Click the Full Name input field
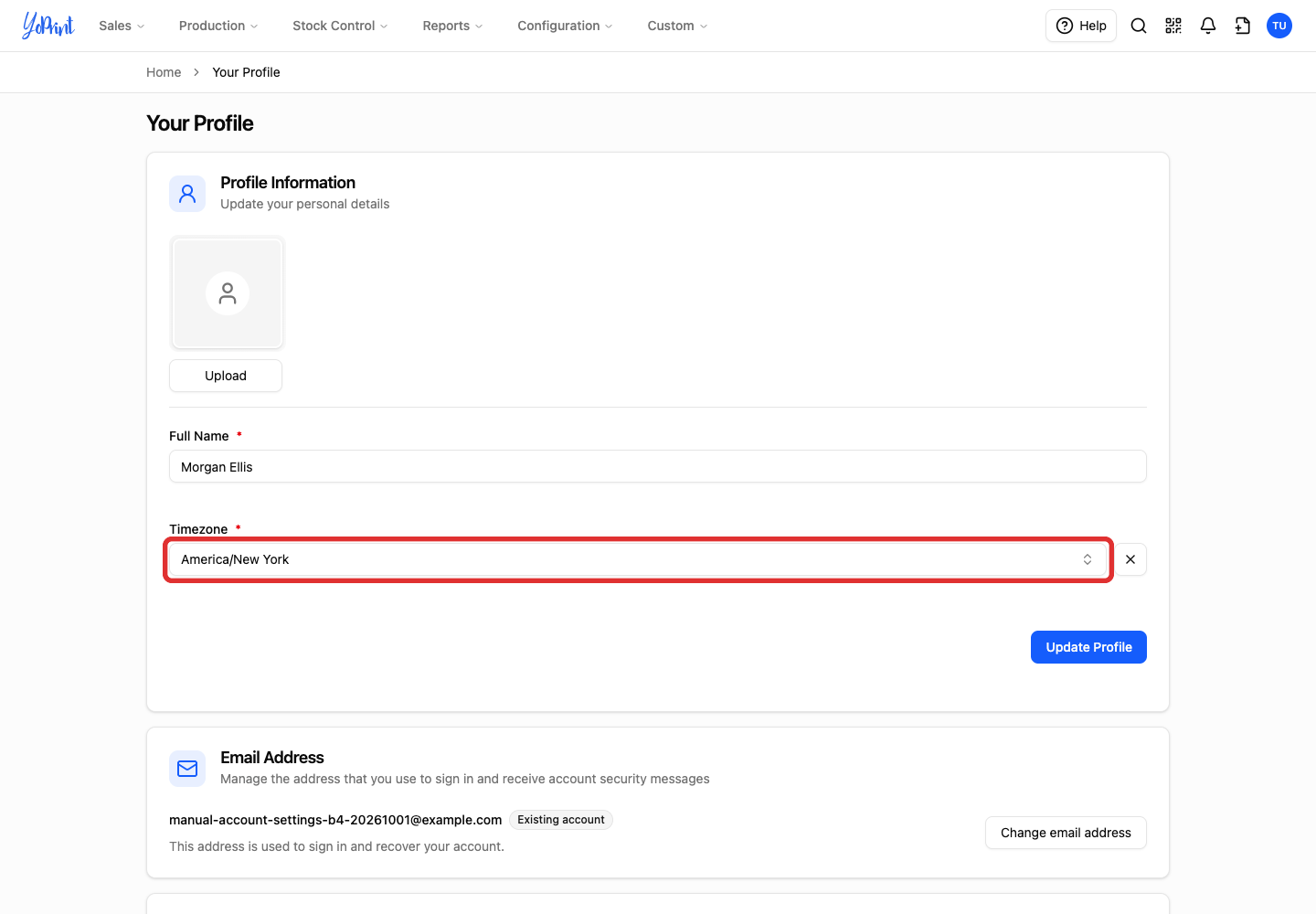The width and height of the screenshot is (1316, 914). 658,466
